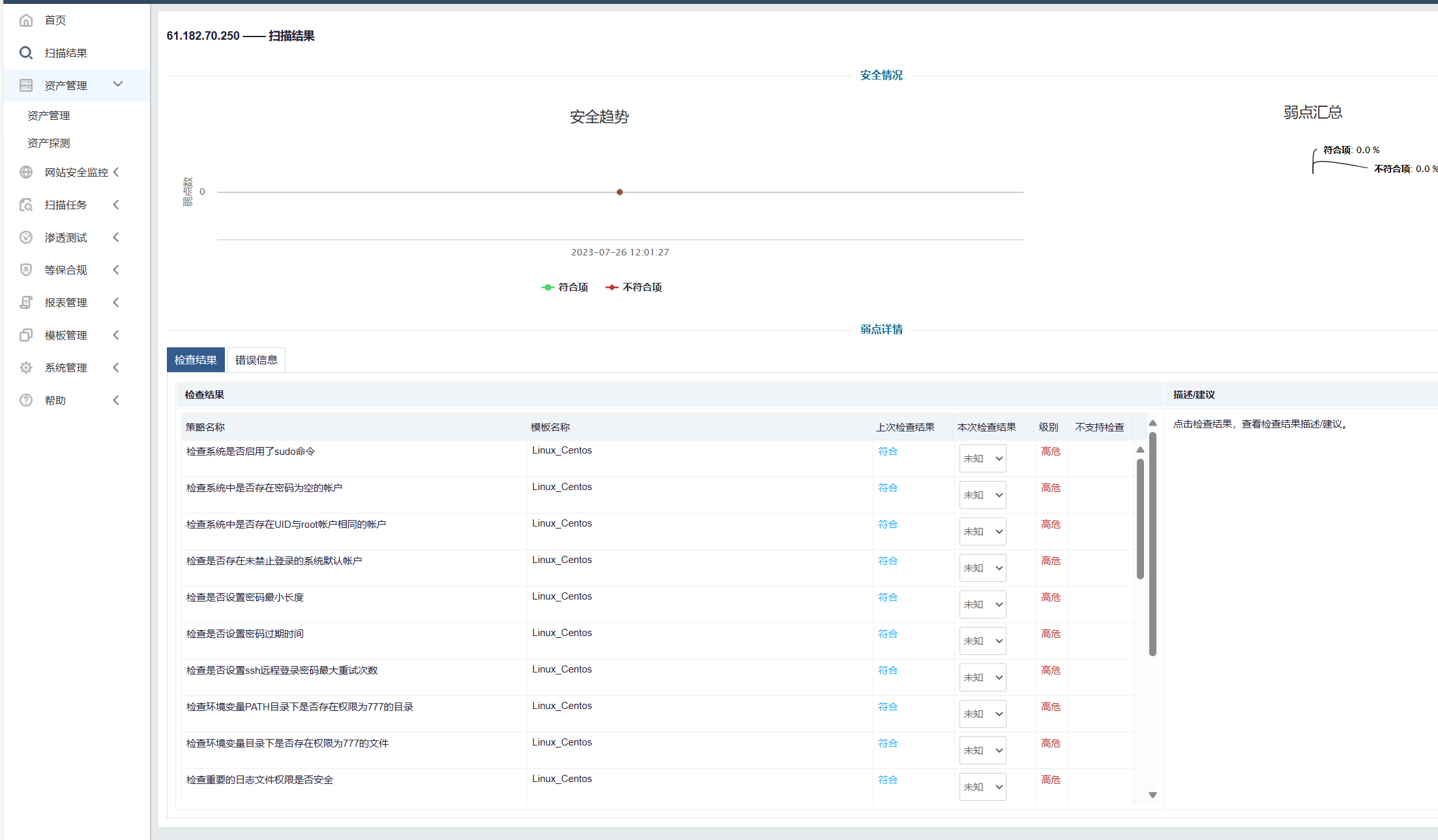
Task: Open 首页 in the sidebar
Action: coord(55,20)
